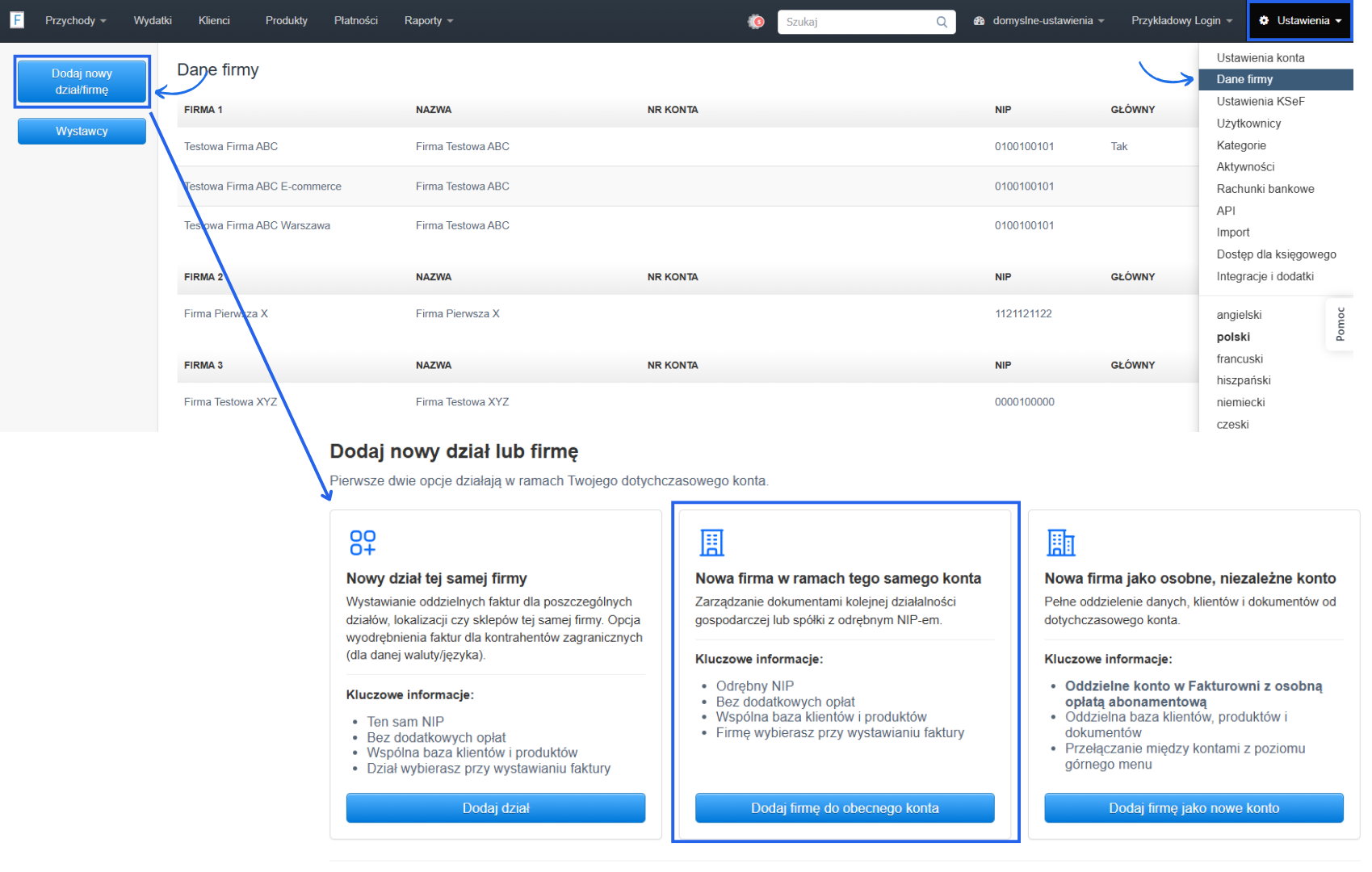The width and height of the screenshot is (1372, 872).
Task: Click the palette icon beside domyslne-ustawienia
Action: coord(979,21)
